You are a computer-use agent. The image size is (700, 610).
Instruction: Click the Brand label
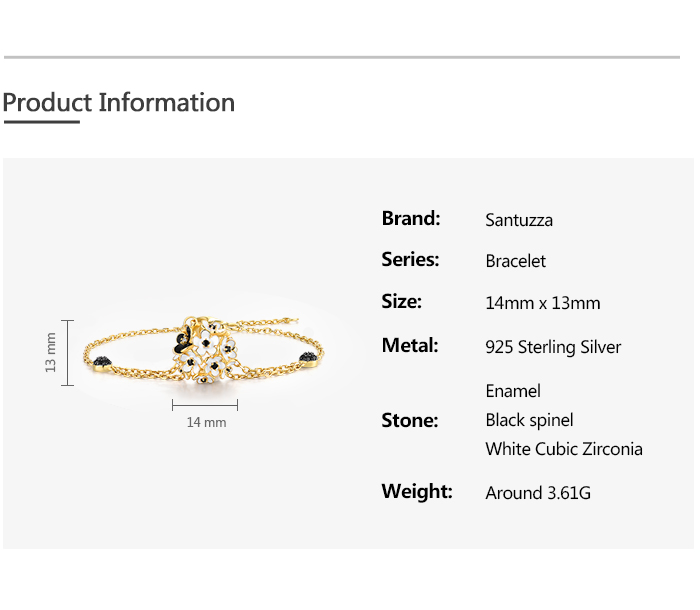click(410, 218)
